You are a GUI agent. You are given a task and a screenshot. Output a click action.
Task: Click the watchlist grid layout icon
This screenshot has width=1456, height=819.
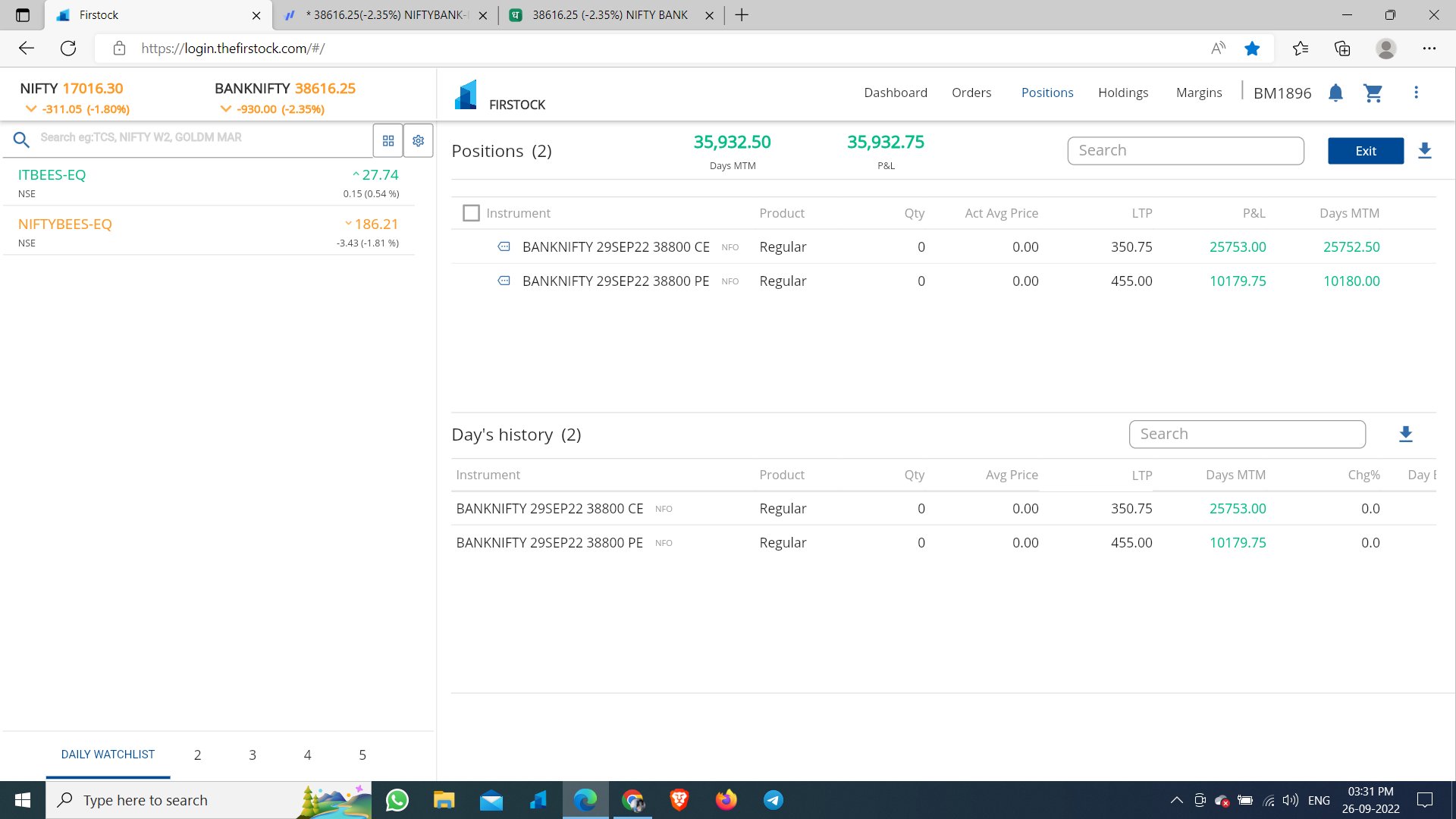point(388,140)
